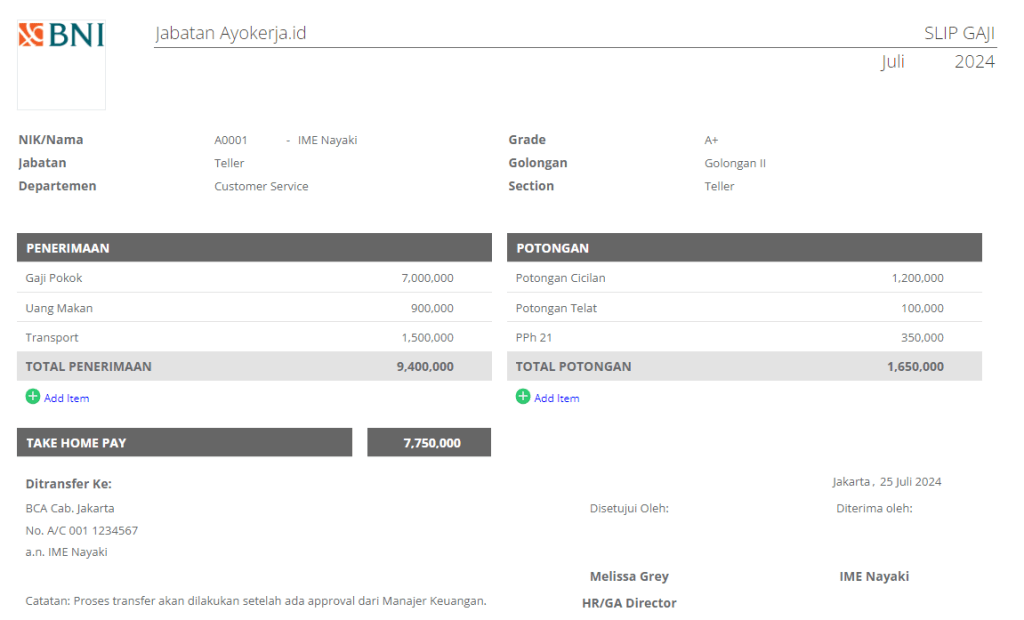Click the Take Home Pay amount 7,750,000
The image size is (1024, 620).
(x=432, y=443)
